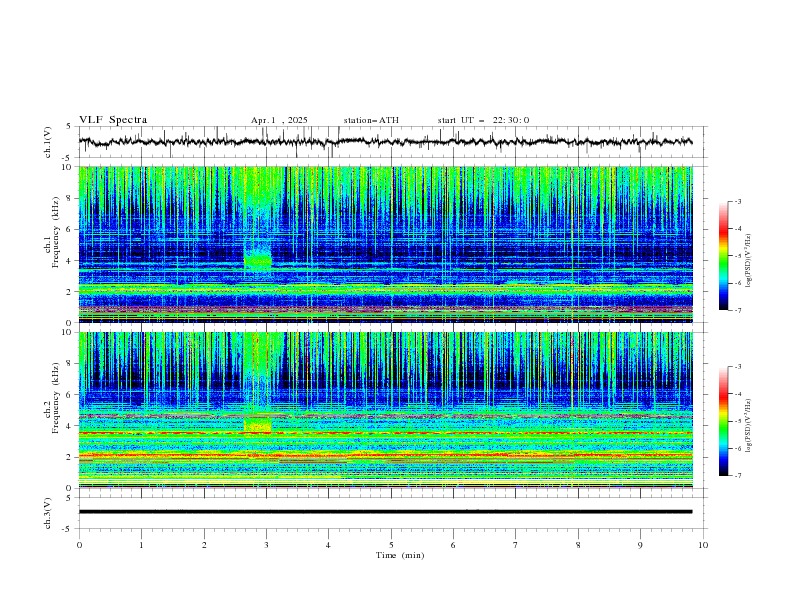
Task: Select the "start UT = 22:30:0" text
Action: click(483, 120)
